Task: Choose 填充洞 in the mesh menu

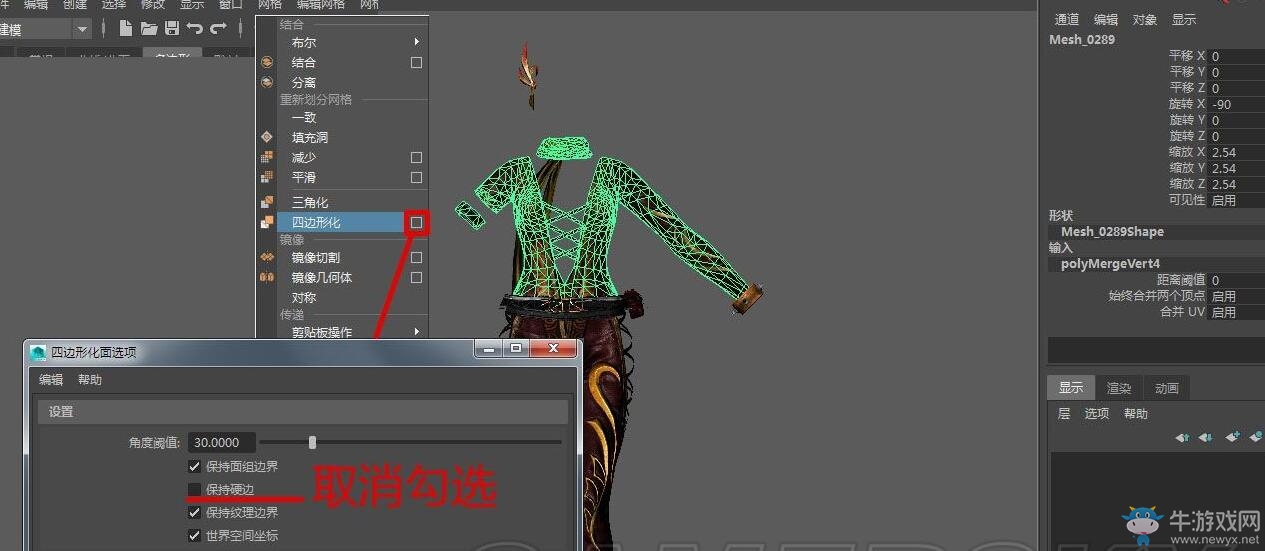Action: click(310, 137)
